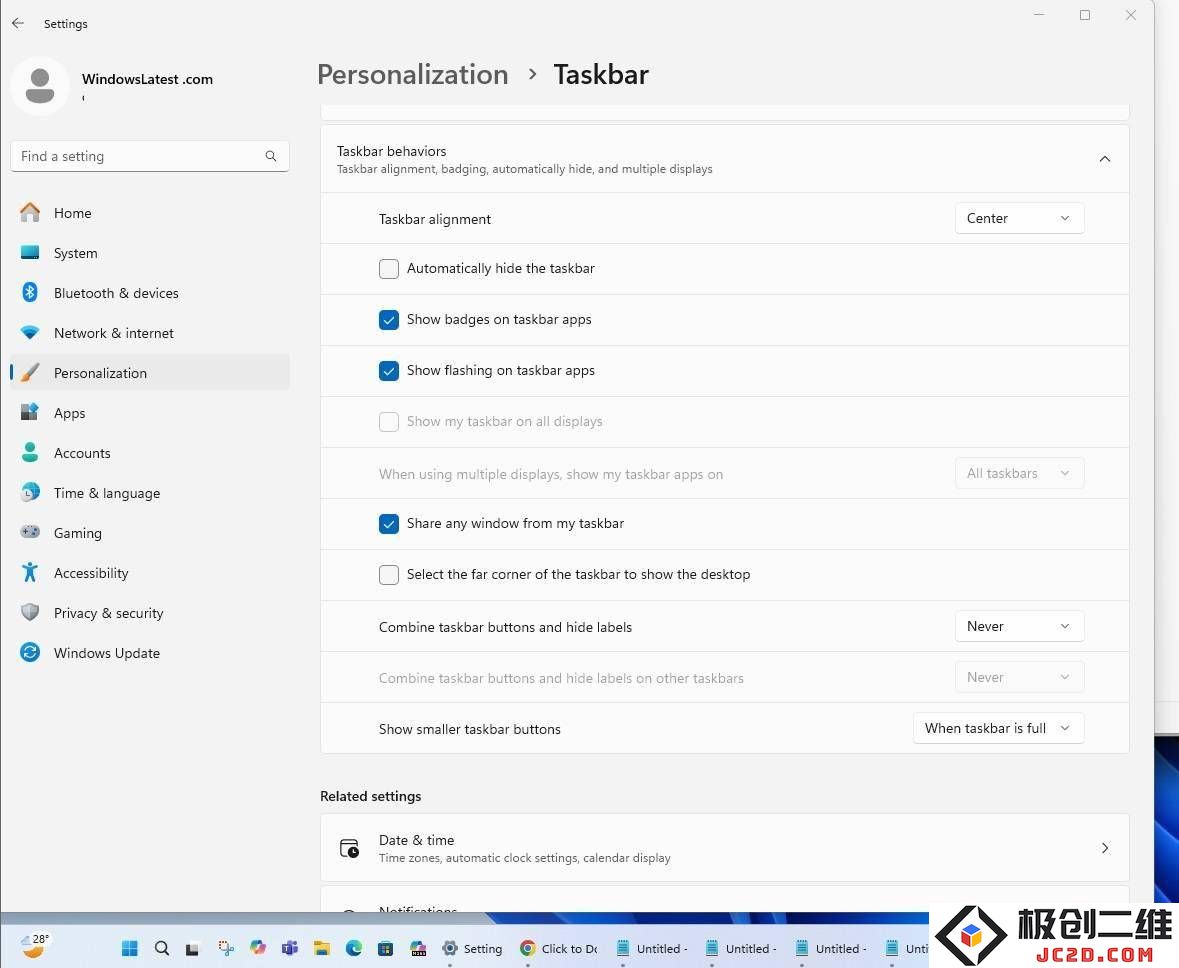
Task: Open Microsoft Store from the taskbar
Action: click(386, 948)
